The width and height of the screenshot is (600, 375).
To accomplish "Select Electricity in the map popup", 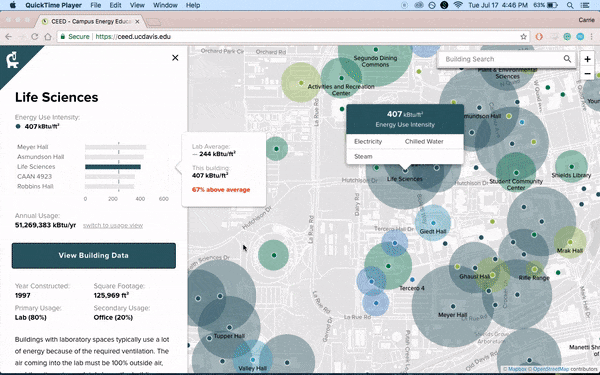I will tap(368, 142).
